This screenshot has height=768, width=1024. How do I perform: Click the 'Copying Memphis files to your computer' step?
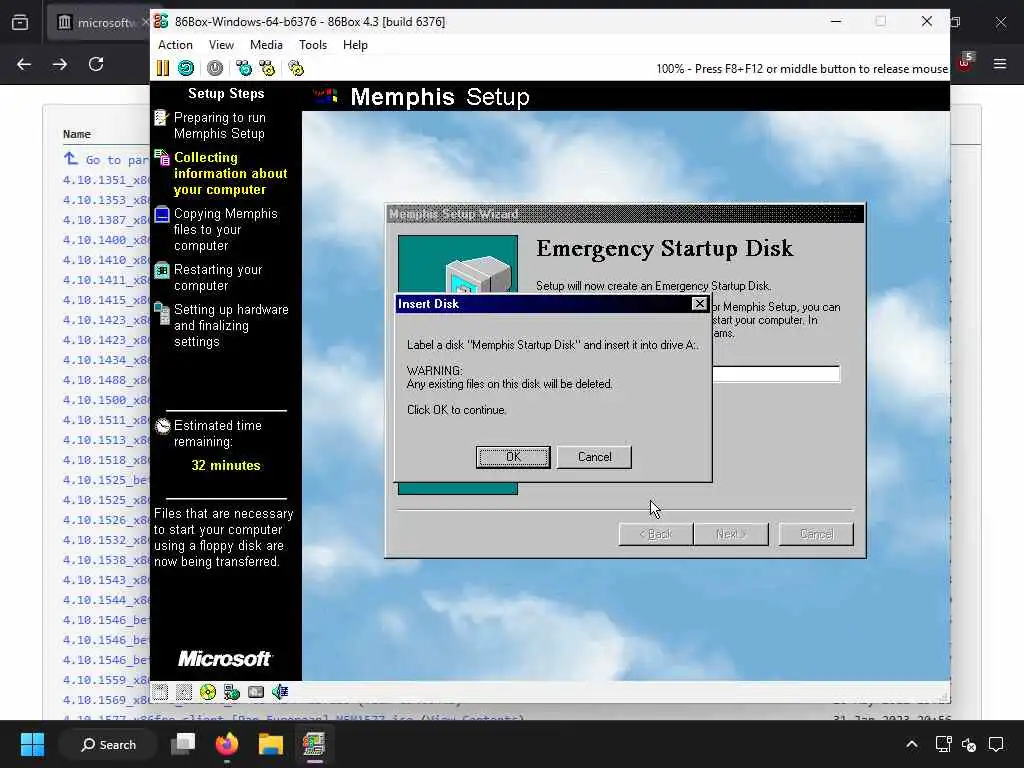pos(225,230)
